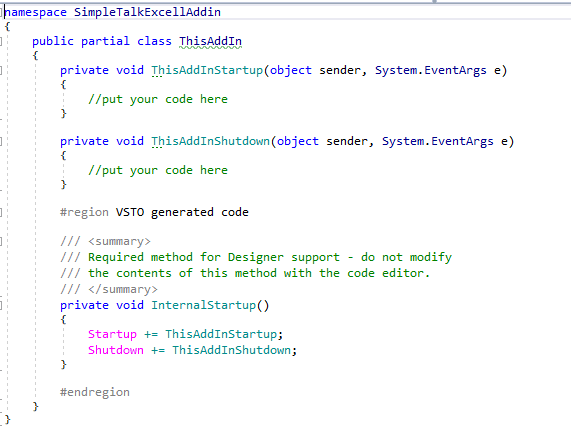Click the magenta Shutdown event identifier
The image size is (571, 442).
[116, 350]
